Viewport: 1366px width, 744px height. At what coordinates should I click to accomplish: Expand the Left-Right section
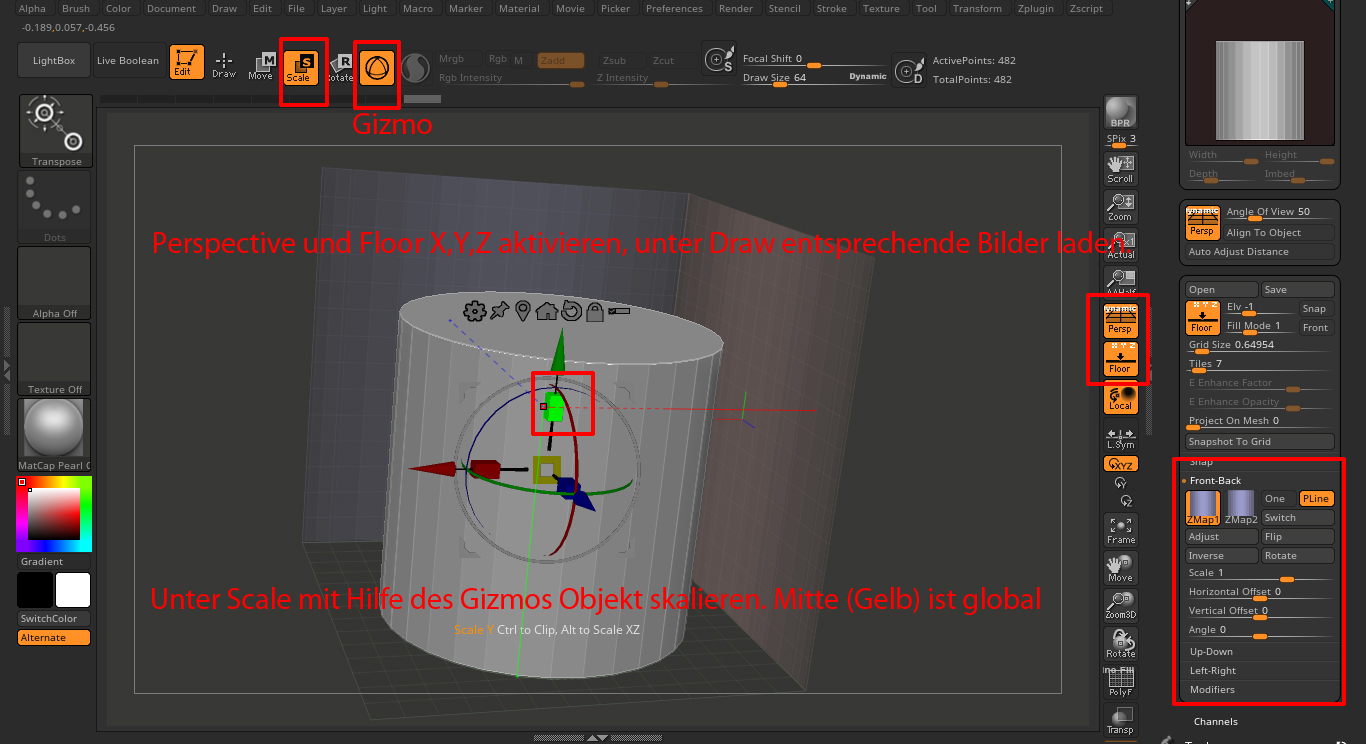point(1212,671)
